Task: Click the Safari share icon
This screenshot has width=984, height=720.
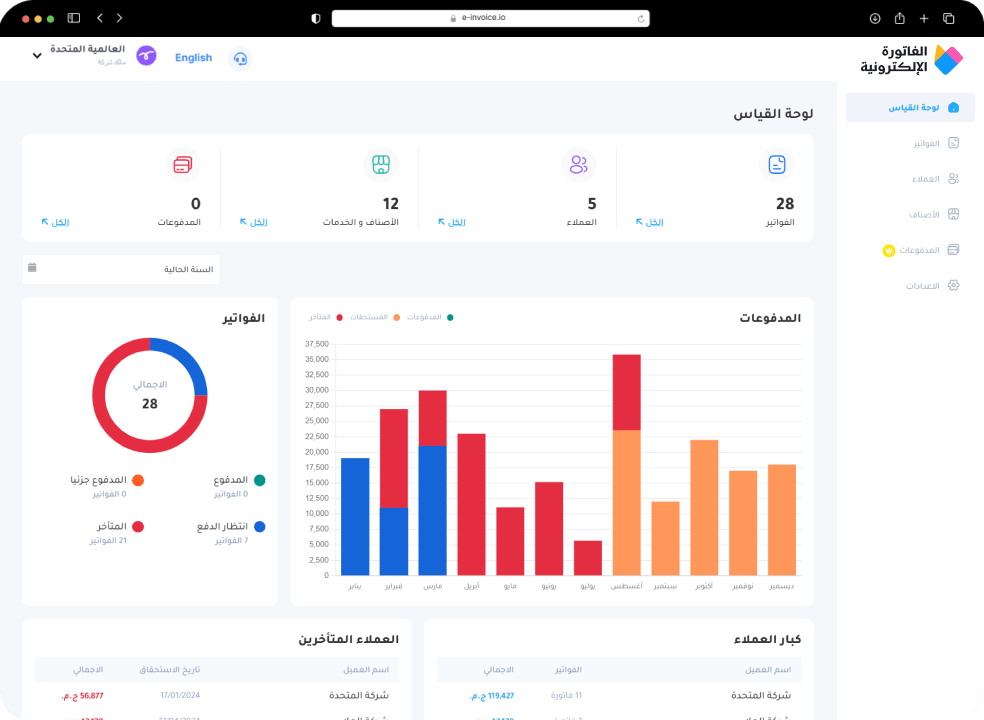Action: coord(899,18)
